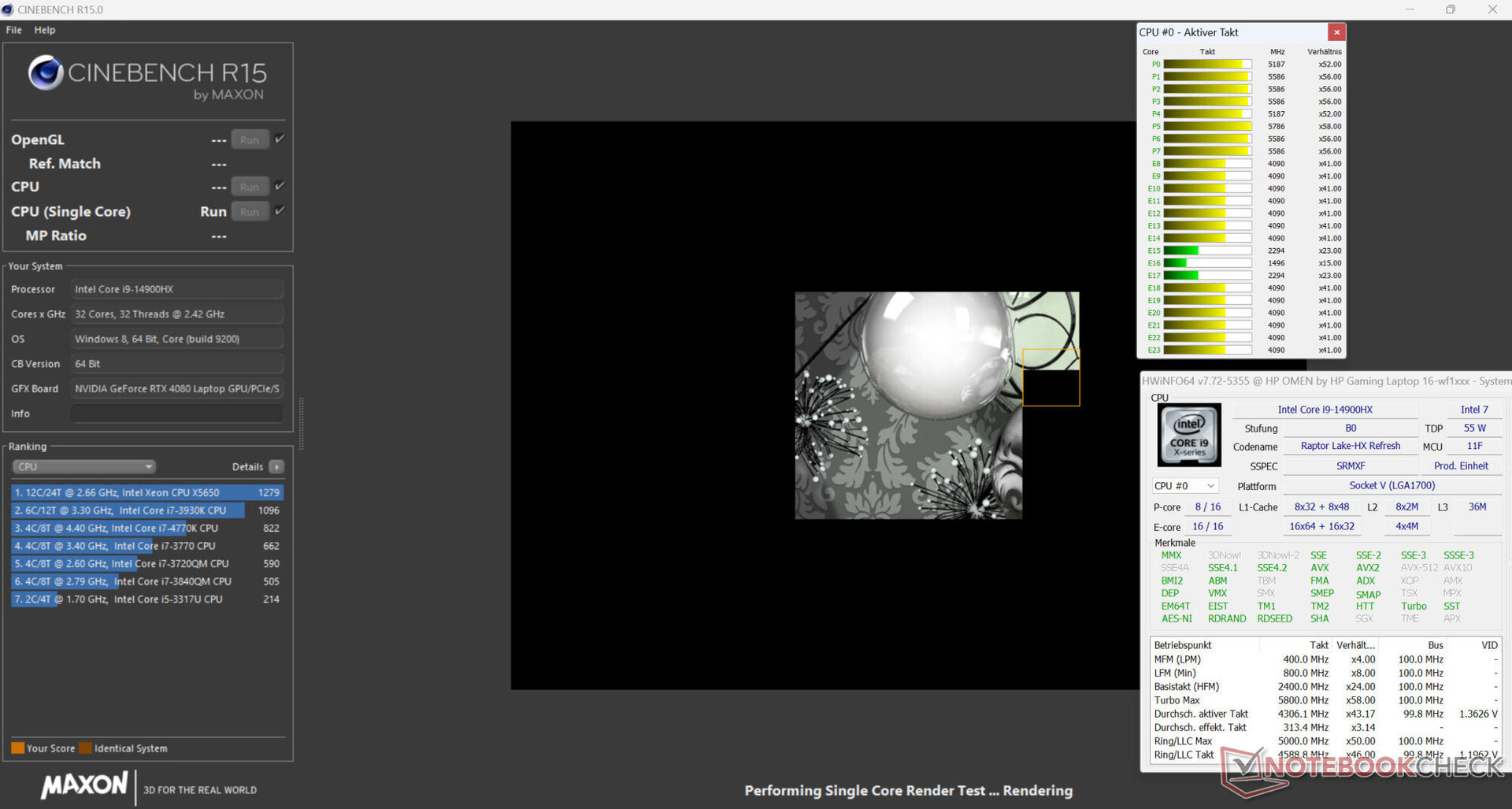Click the CPU (Single Core) Run button
1512x809 pixels.
point(250,211)
